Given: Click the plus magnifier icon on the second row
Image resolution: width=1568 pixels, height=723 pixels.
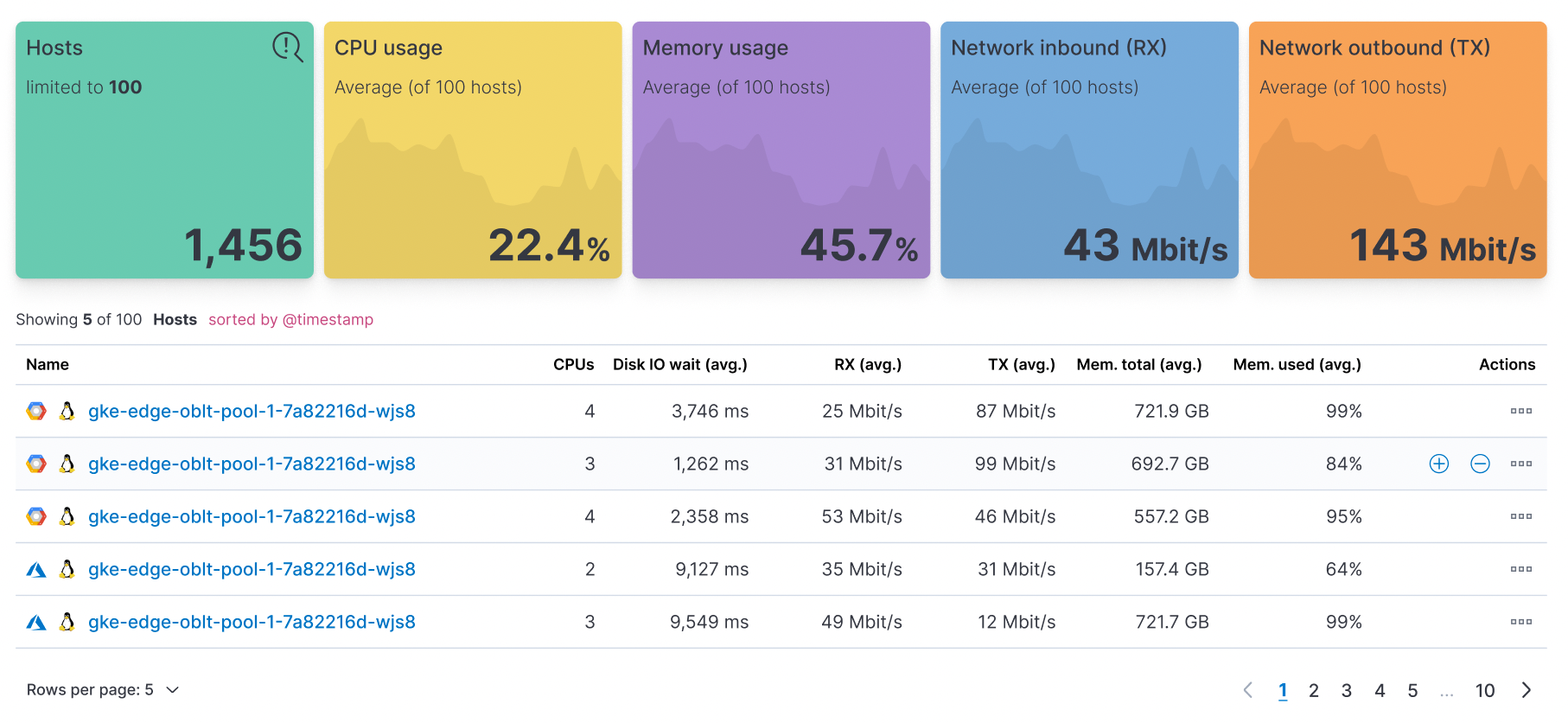Looking at the screenshot, I should pos(1437,464).
